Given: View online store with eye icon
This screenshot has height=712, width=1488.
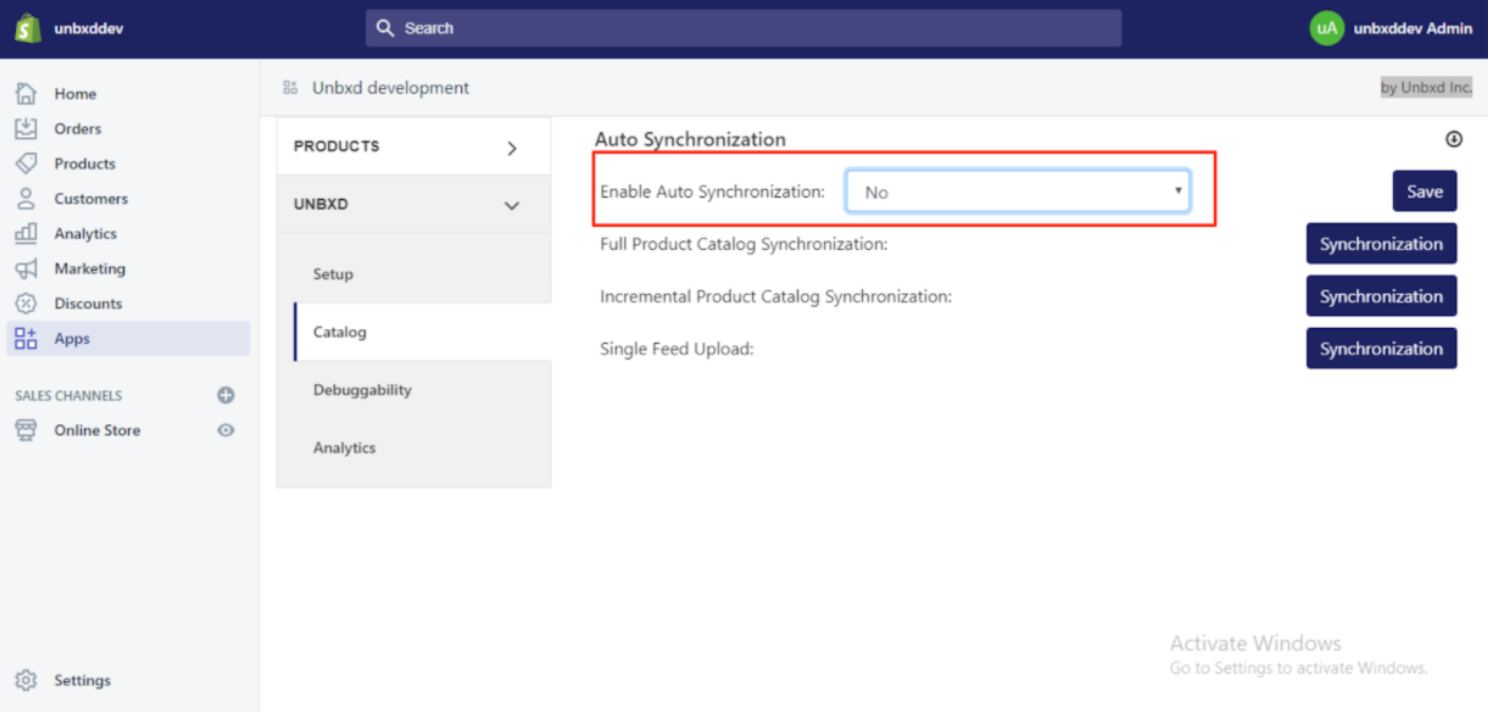Looking at the screenshot, I should point(226,430).
